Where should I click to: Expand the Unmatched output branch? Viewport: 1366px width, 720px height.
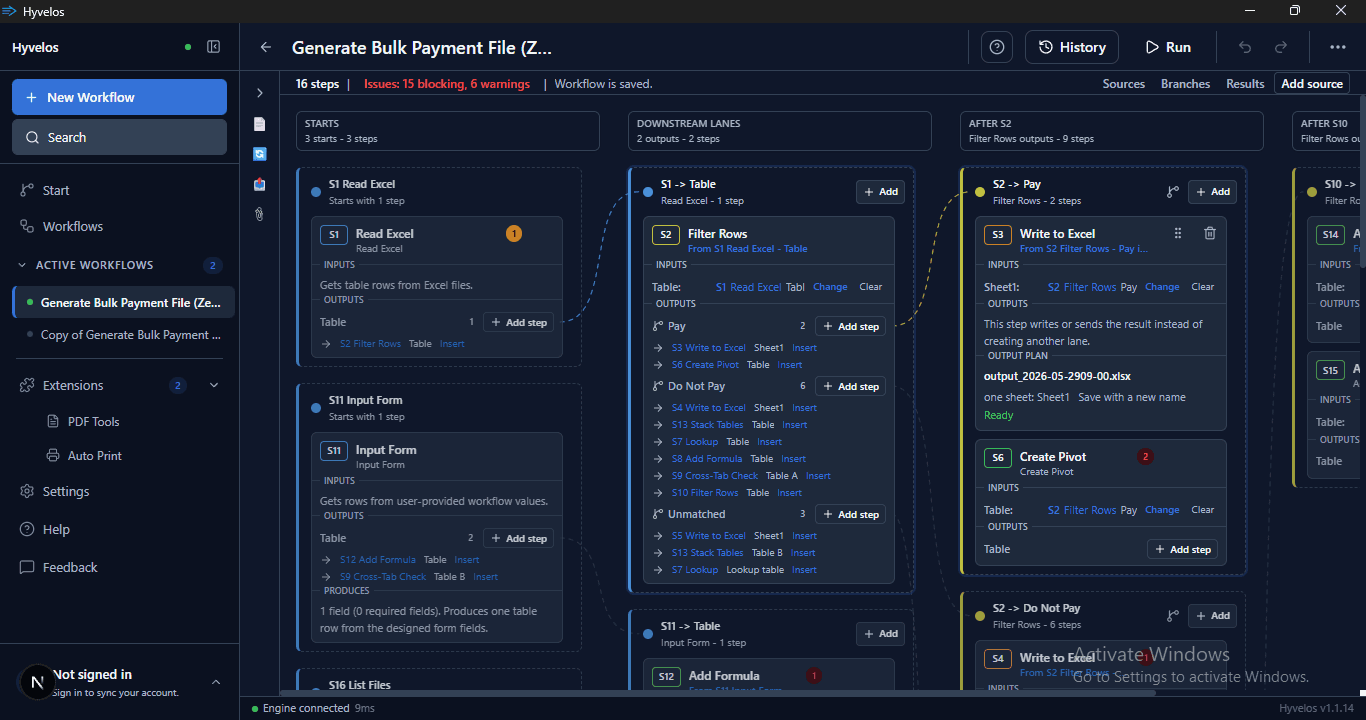click(658, 514)
